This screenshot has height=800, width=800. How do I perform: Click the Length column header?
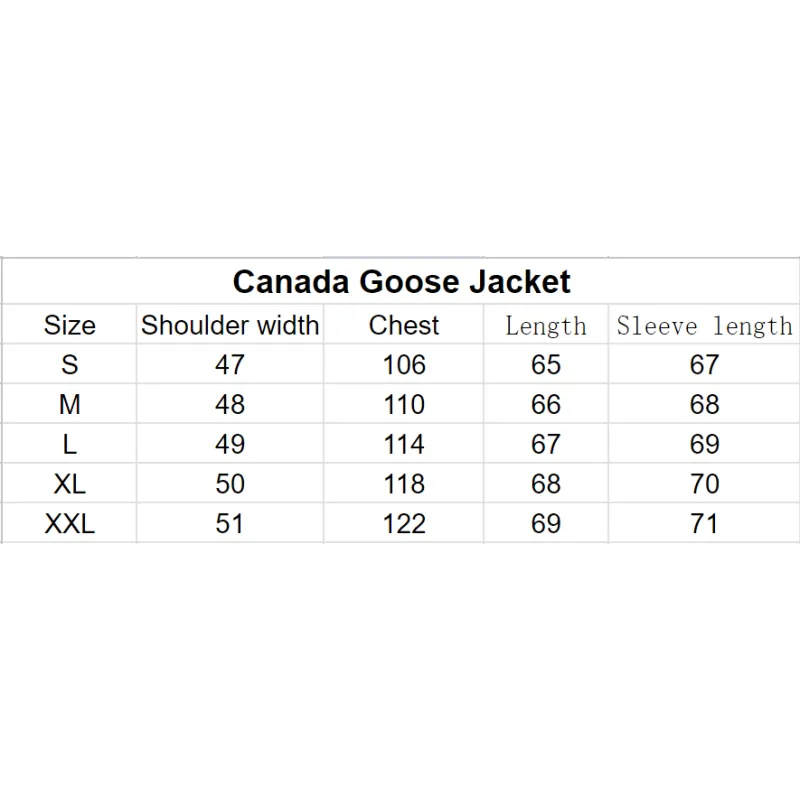coord(546,324)
